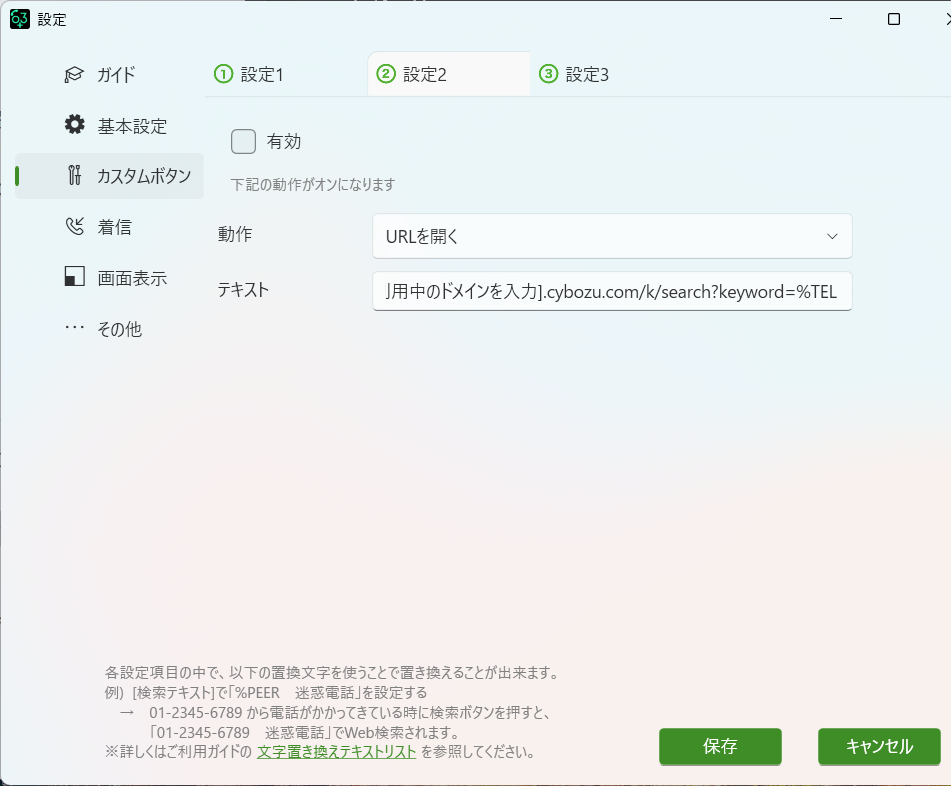Click the chevron arrow of 動作 combo box
This screenshot has height=786, width=951.
832,236
